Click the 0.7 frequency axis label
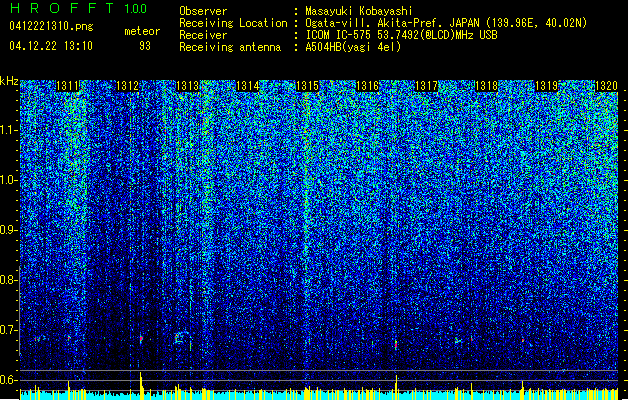629x400 pixels. (x=9, y=330)
